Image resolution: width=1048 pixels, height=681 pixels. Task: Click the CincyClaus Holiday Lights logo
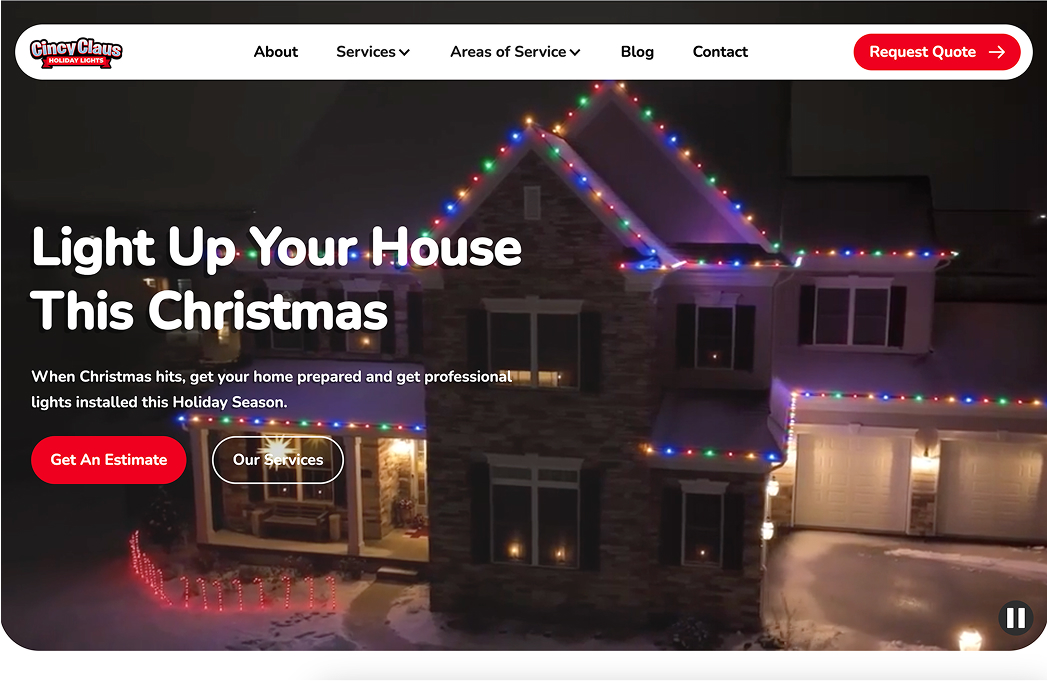pyautogui.click(x=76, y=52)
